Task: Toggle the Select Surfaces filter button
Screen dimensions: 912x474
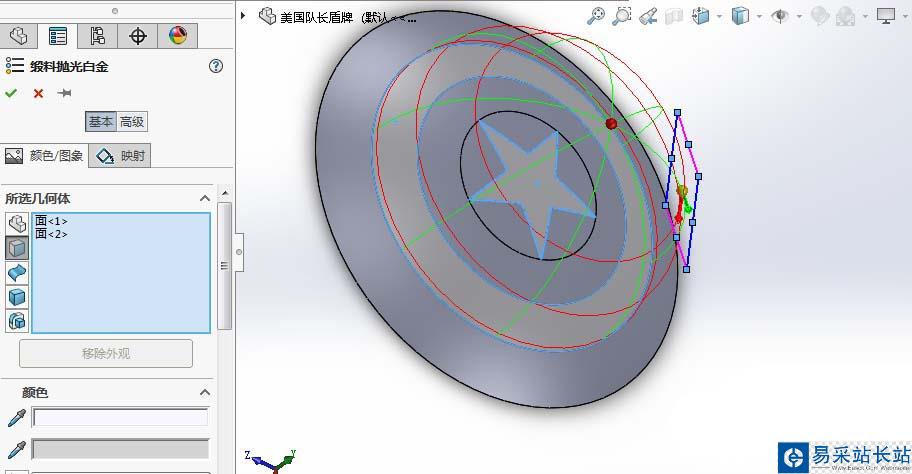Action: [x=18, y=272]
